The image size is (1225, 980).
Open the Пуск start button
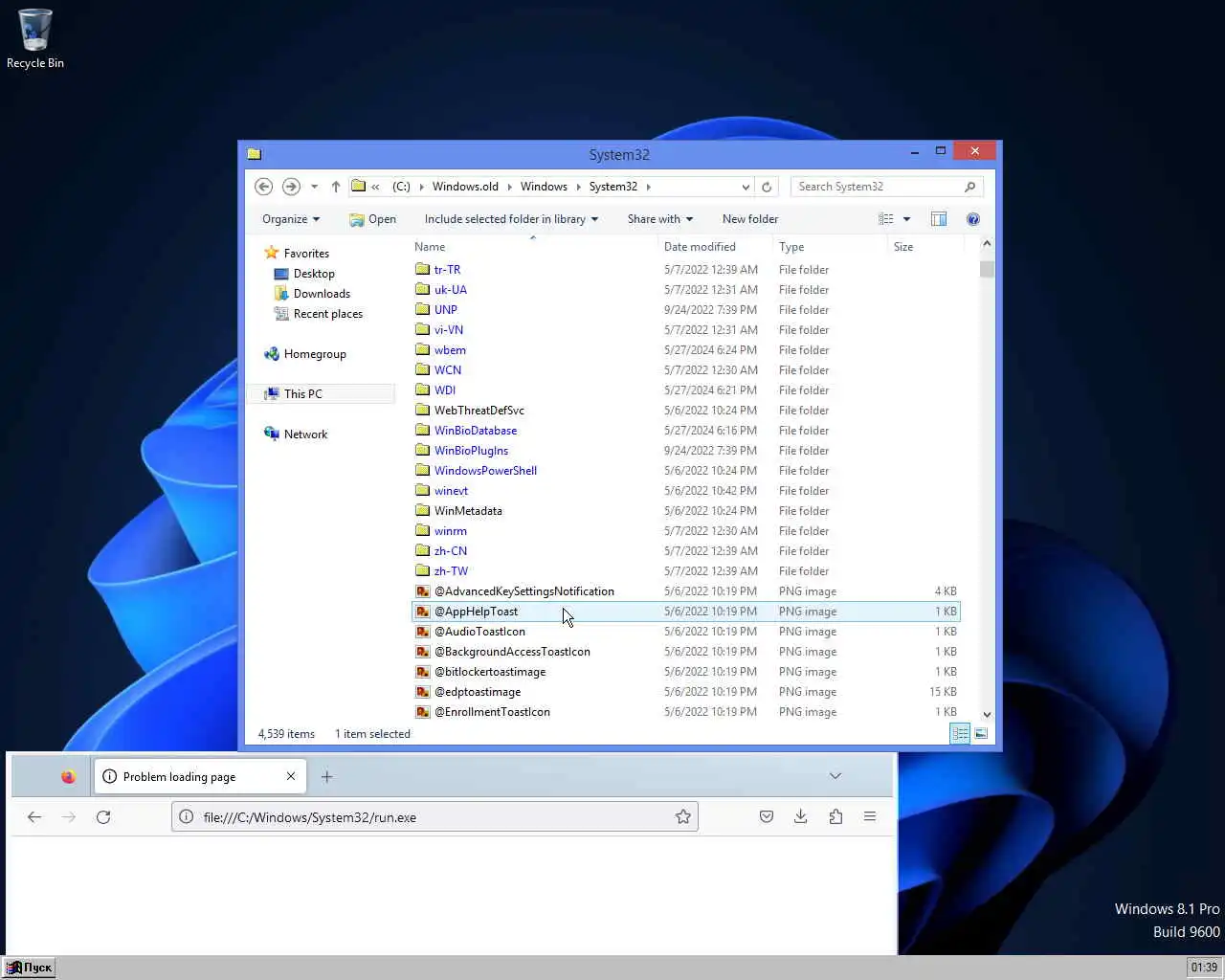click(30, 968)
